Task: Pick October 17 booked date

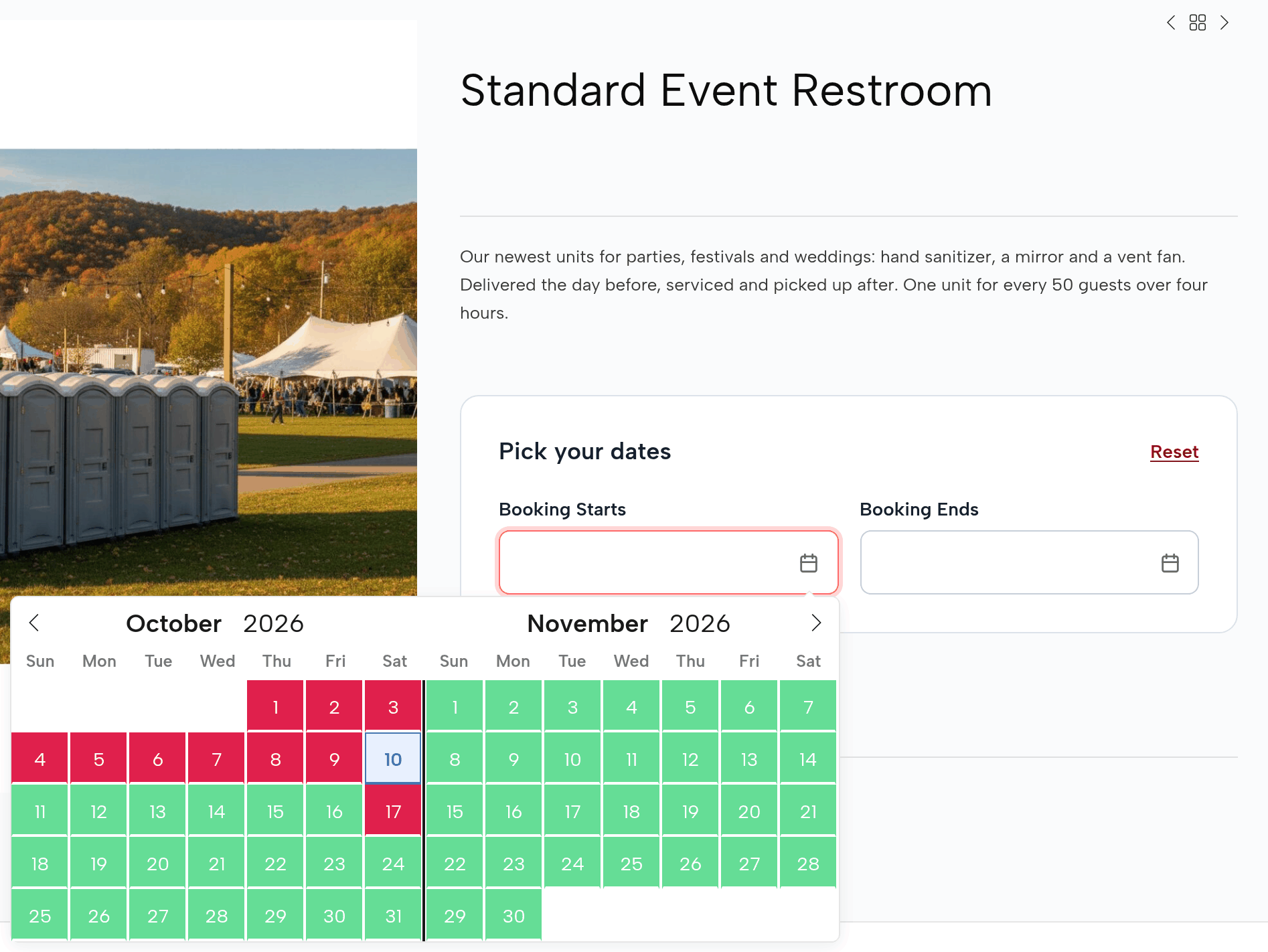Action: tap(393, 811)
